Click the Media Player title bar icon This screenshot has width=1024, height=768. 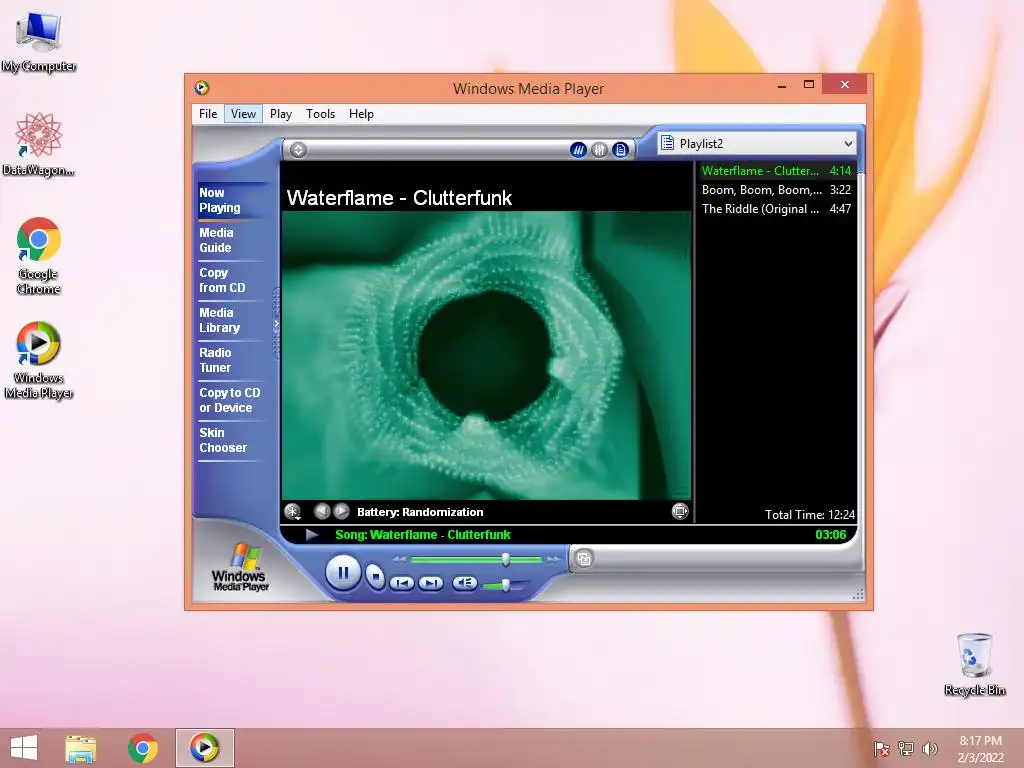202,88
